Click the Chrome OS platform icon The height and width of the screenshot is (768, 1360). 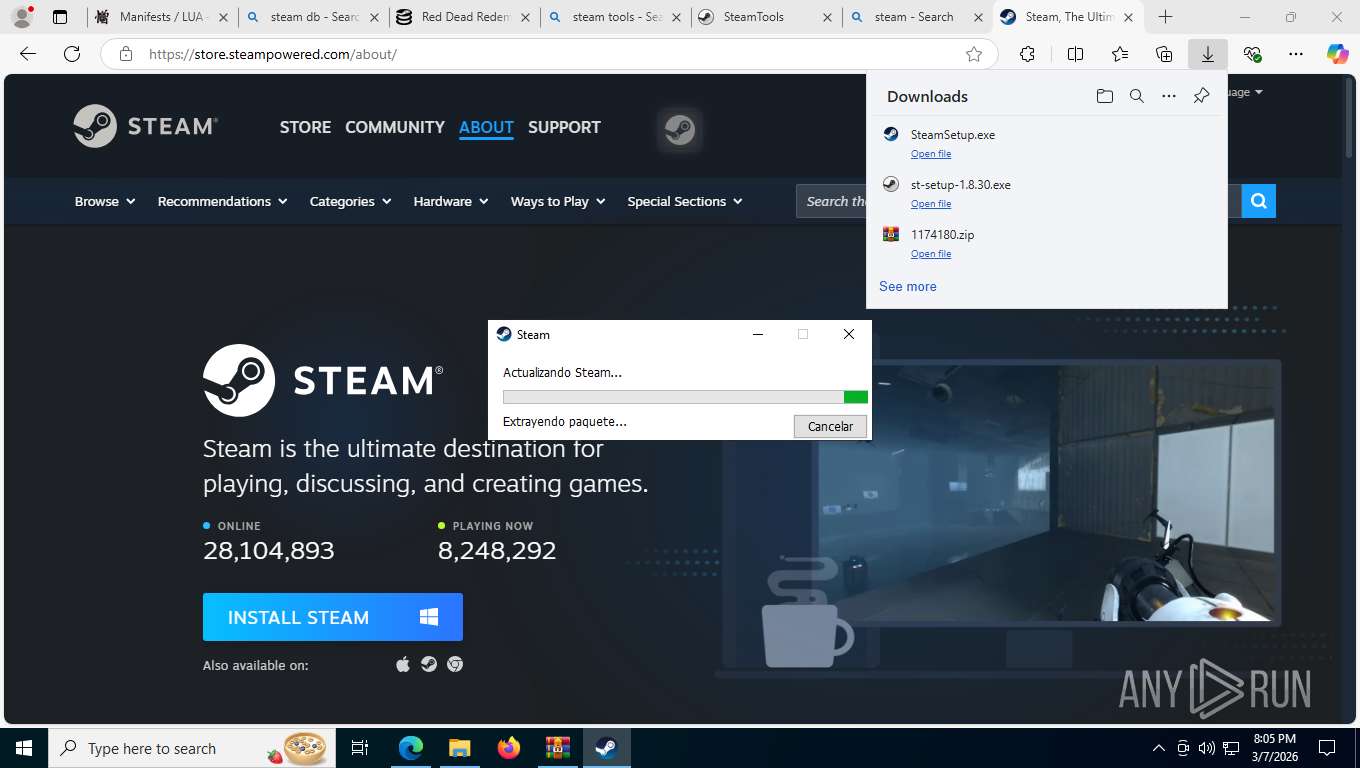[x=455, y=664]
